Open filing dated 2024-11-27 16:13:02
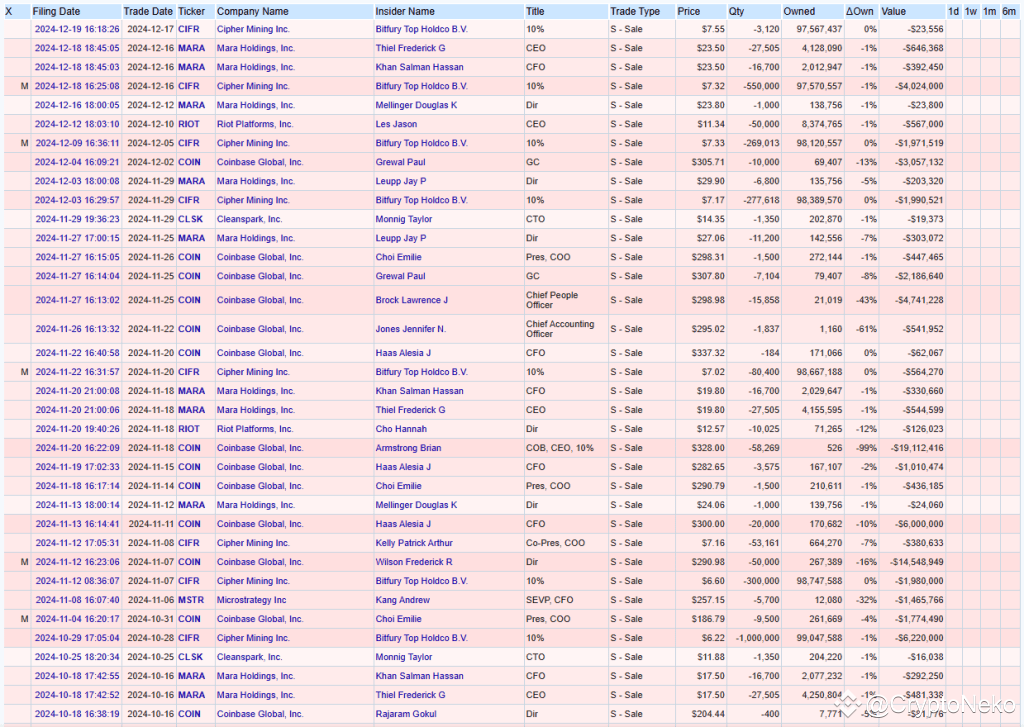 pos(77,300)
